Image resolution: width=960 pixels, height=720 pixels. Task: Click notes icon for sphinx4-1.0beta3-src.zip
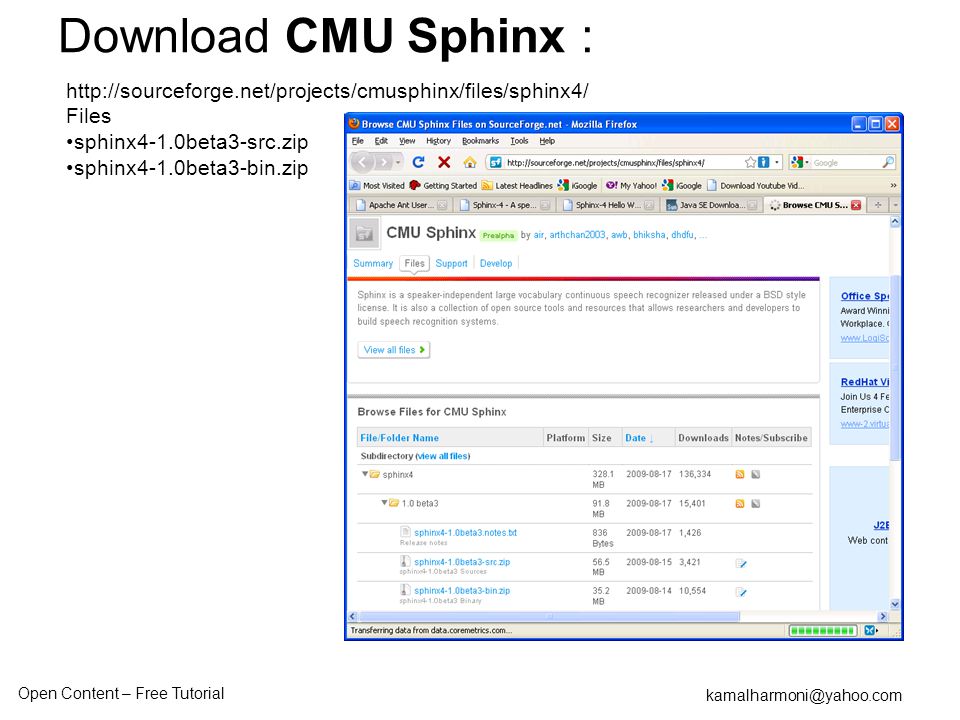point(741,563)
